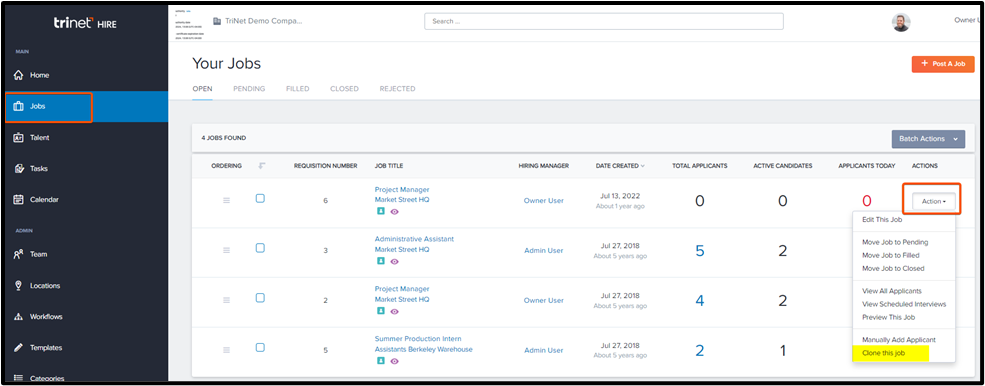
Task: Switch to the Rejected tab
Action: 397,89
